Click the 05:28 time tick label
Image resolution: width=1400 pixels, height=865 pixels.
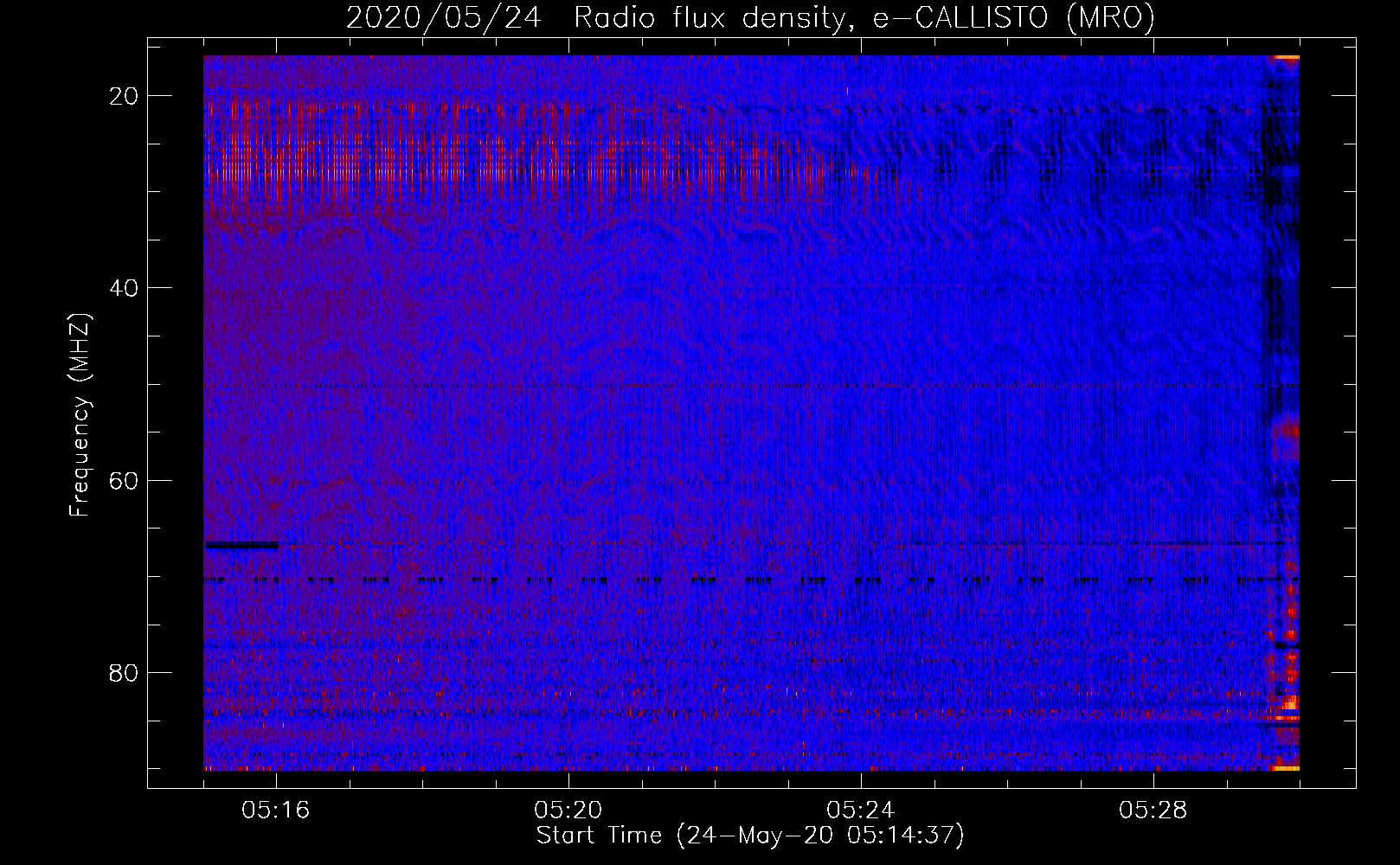pyautogui.click(x=1153, y=811)
